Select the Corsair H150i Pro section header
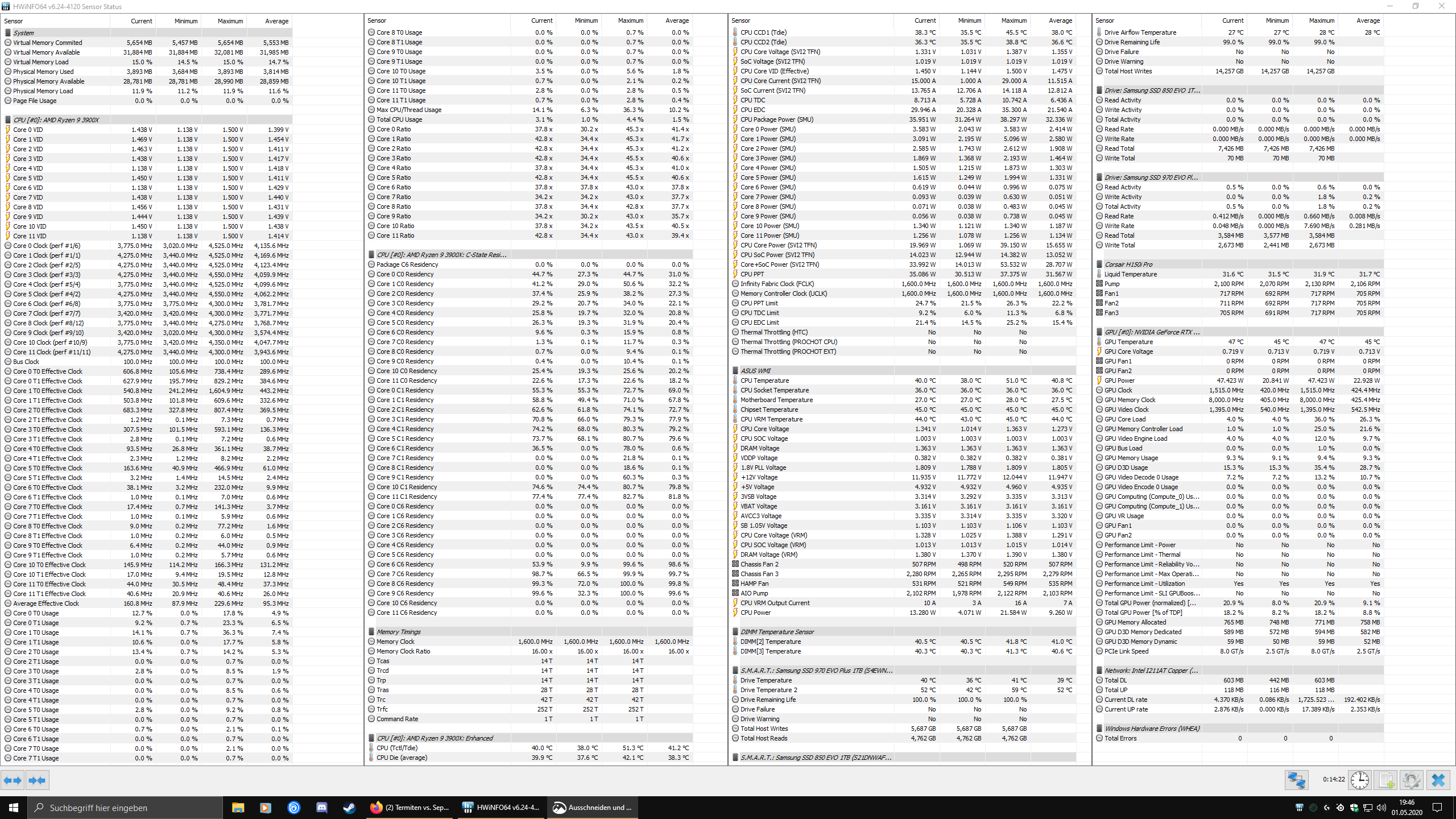Image resolution: width=1456 pixels, height=819 pixels. click(x=1128, y=264)
